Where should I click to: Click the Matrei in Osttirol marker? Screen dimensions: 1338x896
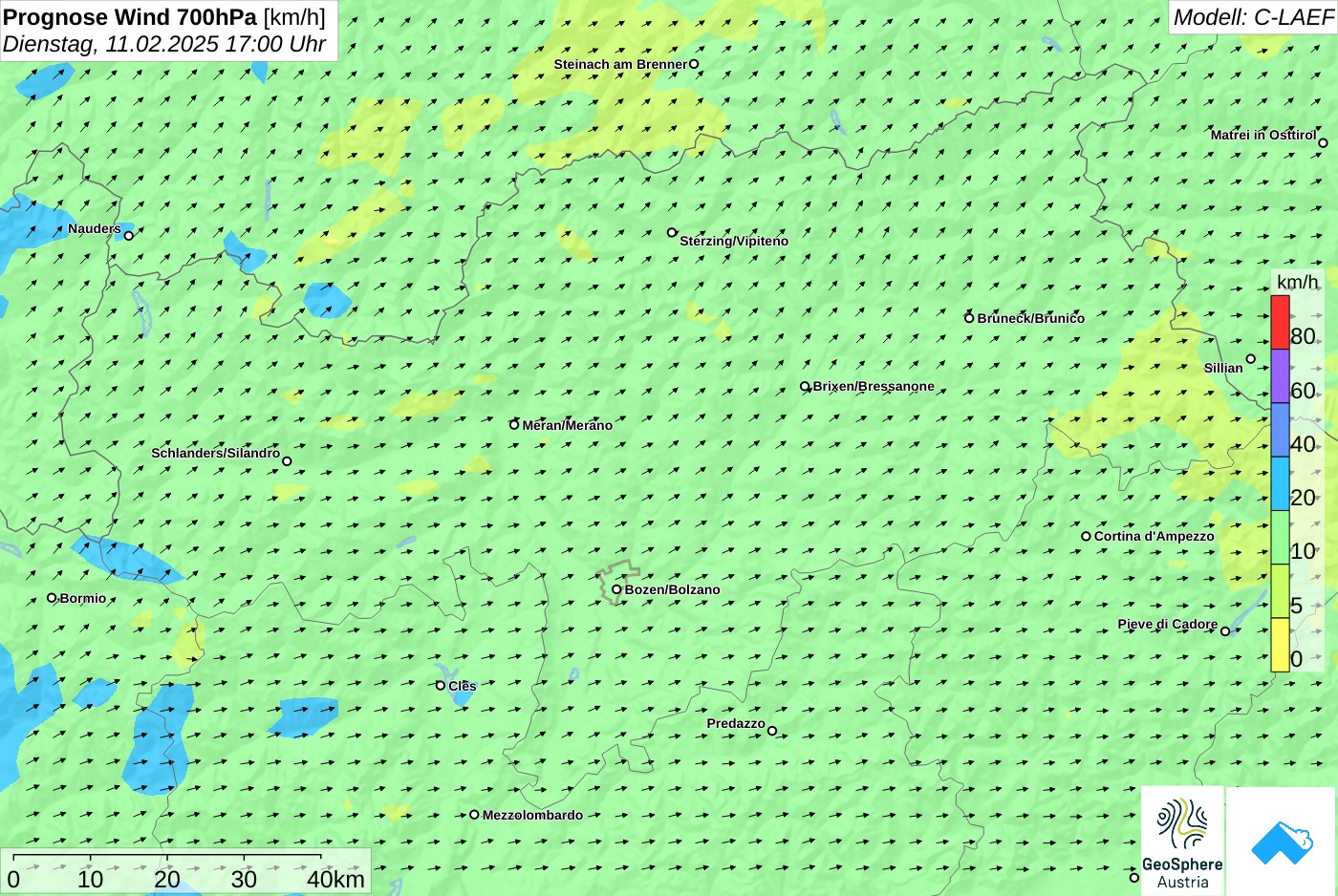click(1324, 143)
